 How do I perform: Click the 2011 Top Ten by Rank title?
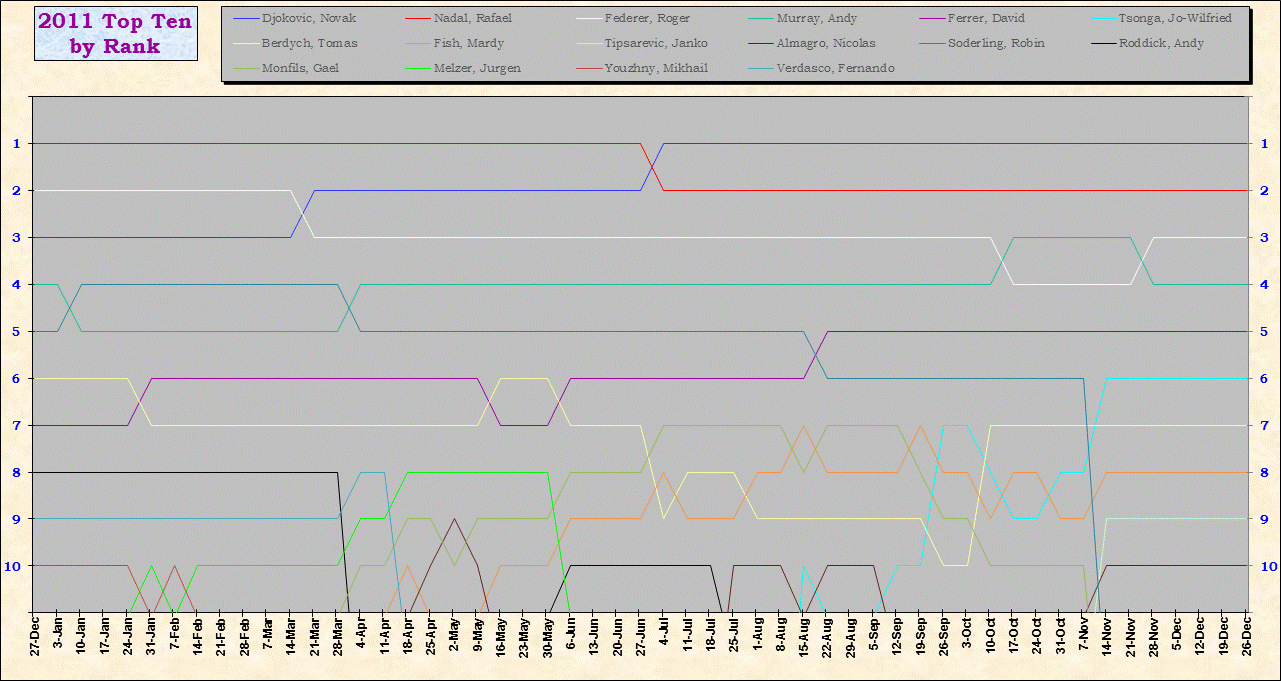(x=114, y=34)
